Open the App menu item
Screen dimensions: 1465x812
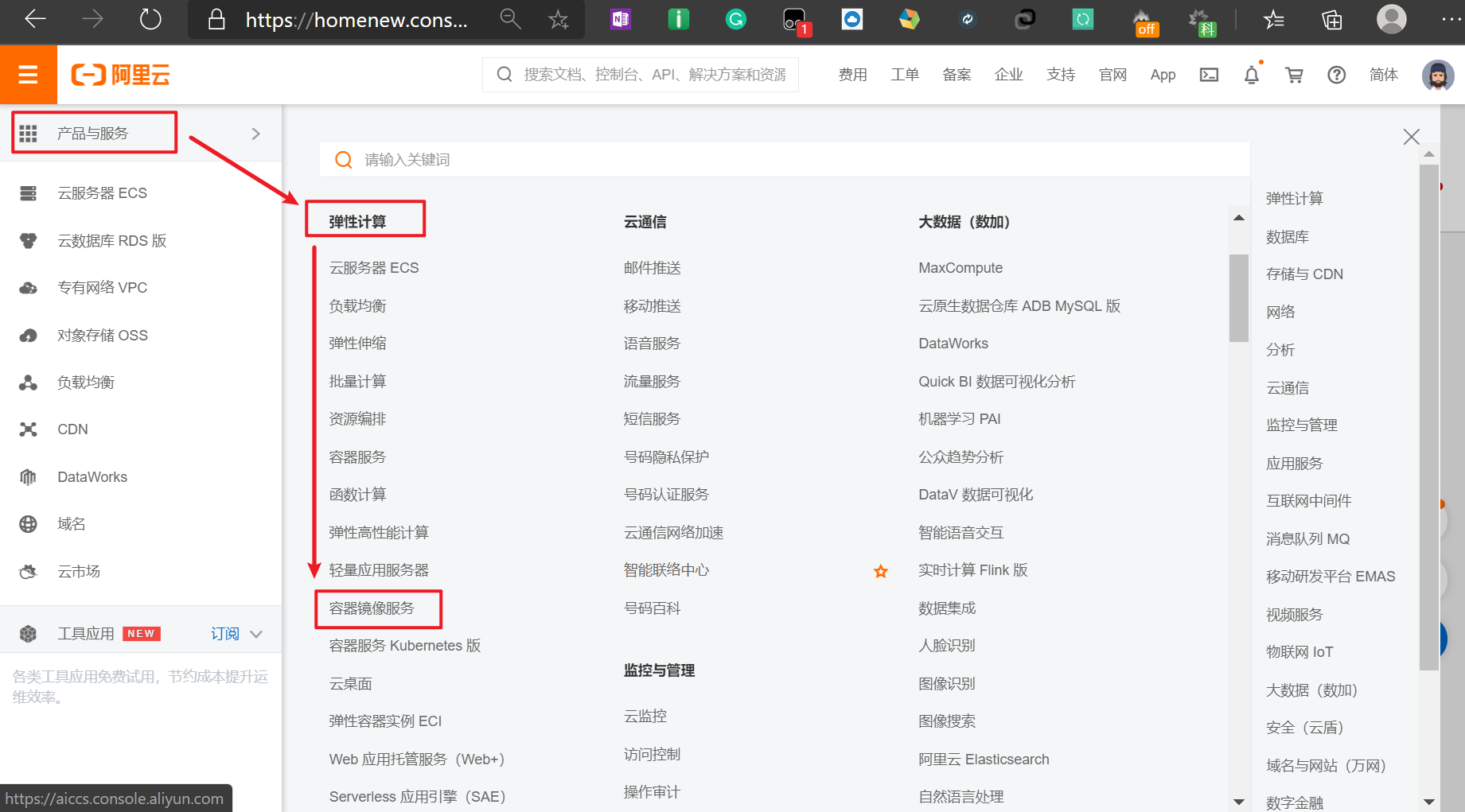[x=1163, y=75]
